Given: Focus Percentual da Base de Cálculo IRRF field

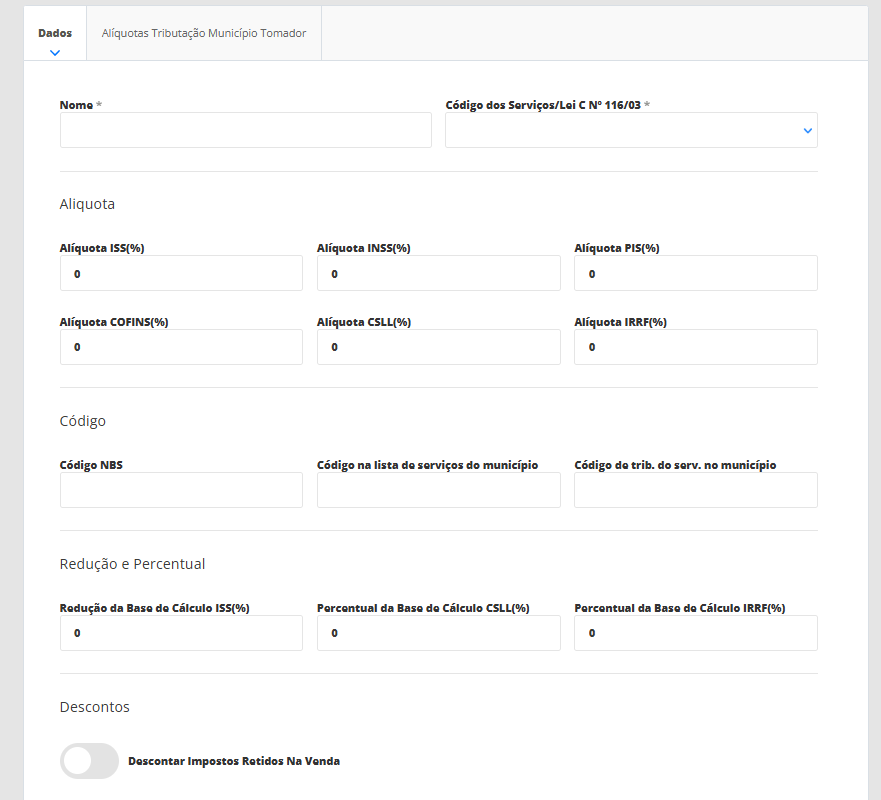Looking at the screenshot, I should (x=695, y=633).
